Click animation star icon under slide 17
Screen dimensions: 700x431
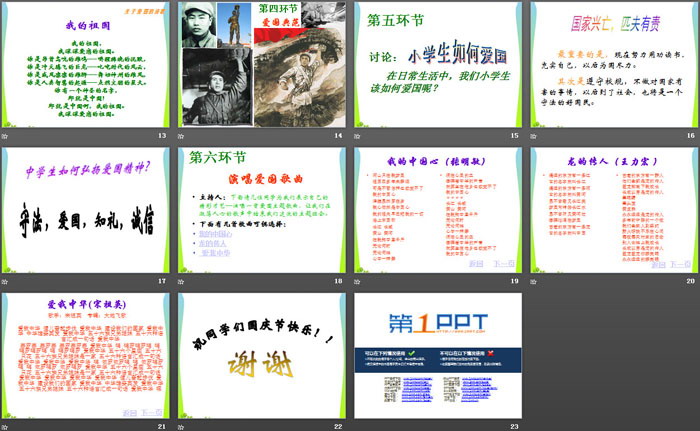pos(4,281)
